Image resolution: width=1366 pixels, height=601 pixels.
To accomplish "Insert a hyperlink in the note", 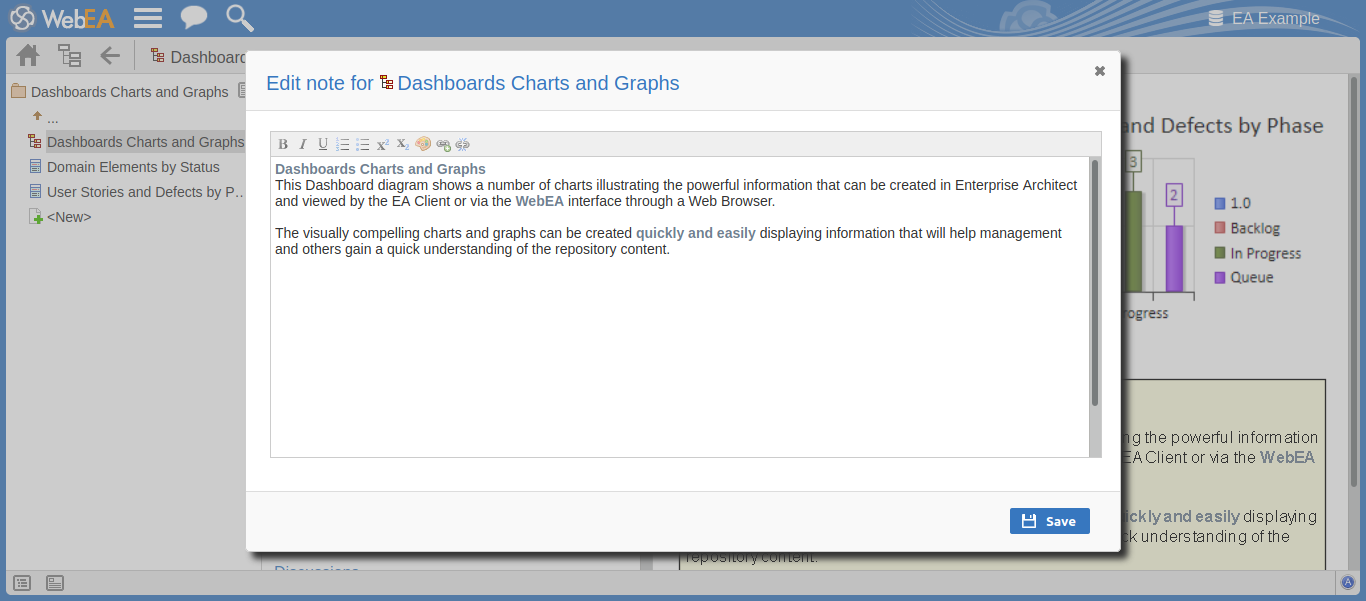I will (x=443, y=145).
